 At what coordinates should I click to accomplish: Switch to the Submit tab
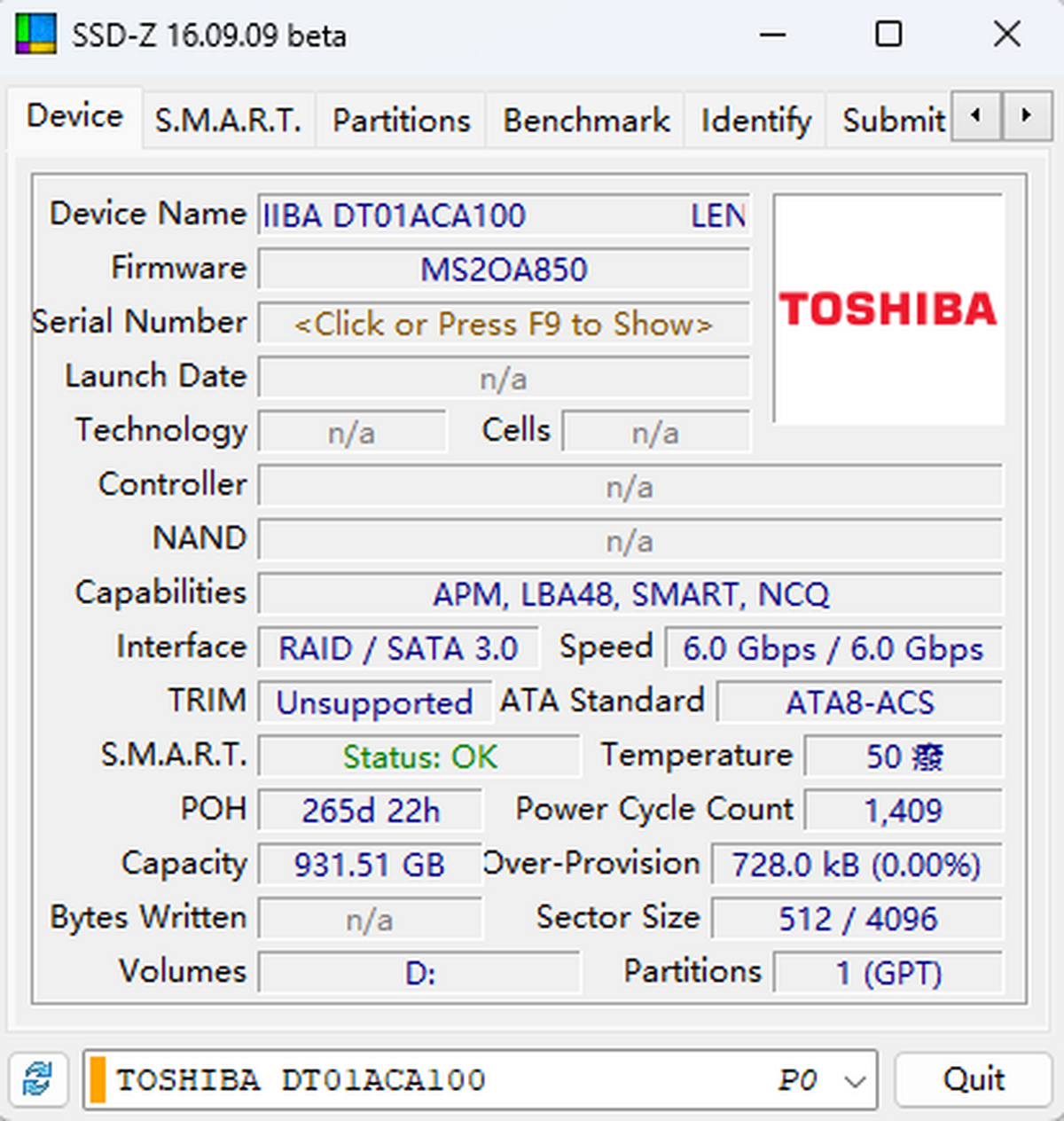pyautogui.click(x=892, y=119)
